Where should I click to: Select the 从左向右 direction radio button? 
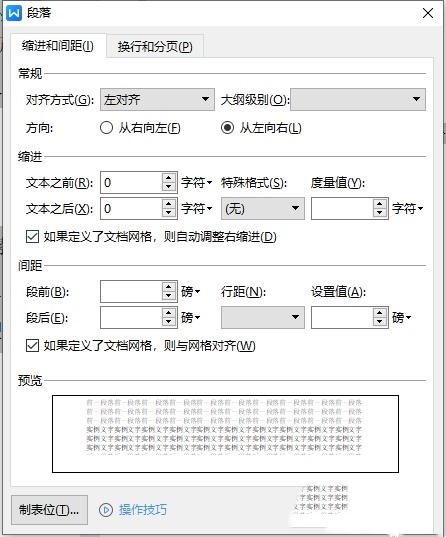(x=227, y=128)
